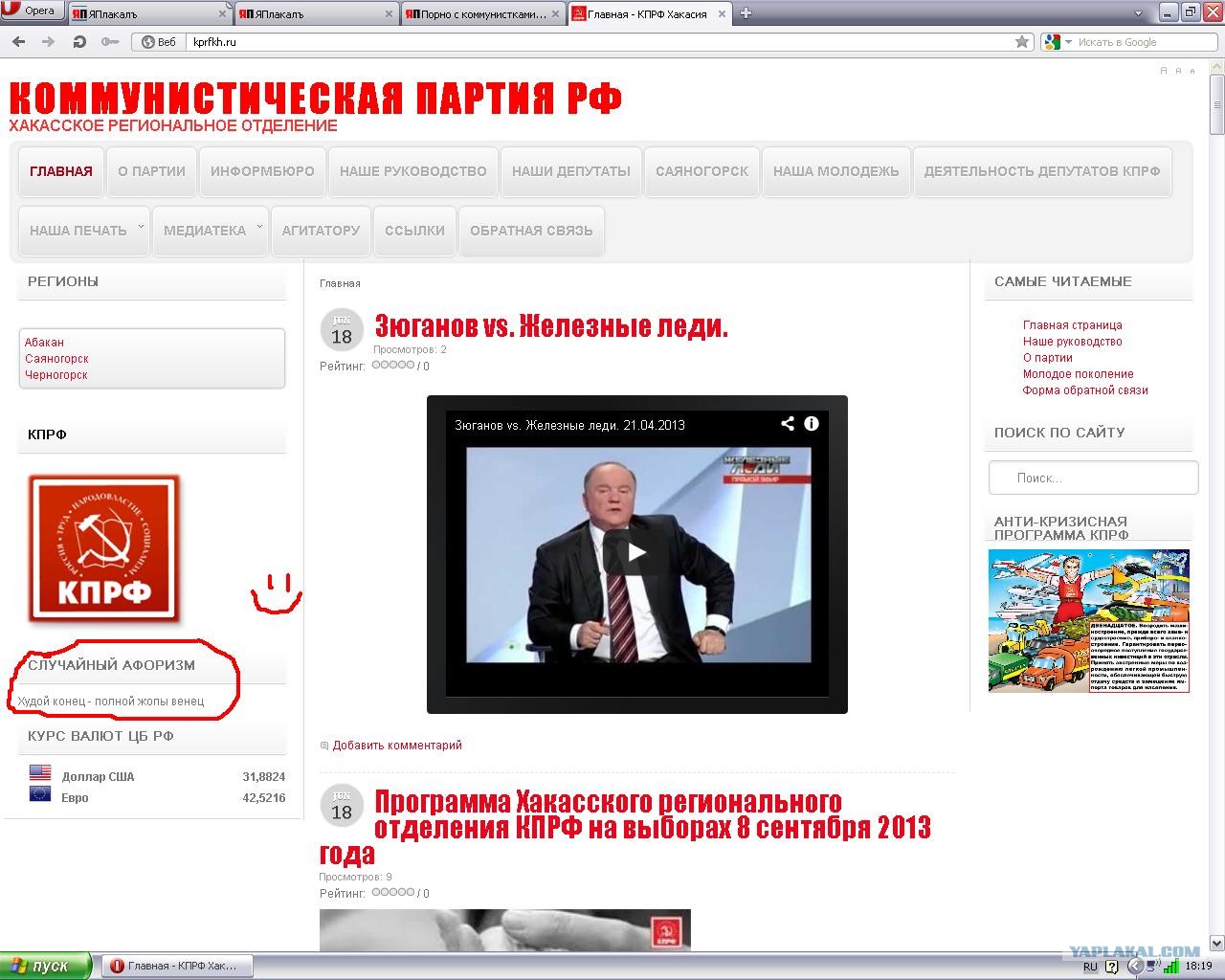This screenshot has width=1225, height=980.
Task: Bookmark the page with the star icon
Action: click(1022, 42)
